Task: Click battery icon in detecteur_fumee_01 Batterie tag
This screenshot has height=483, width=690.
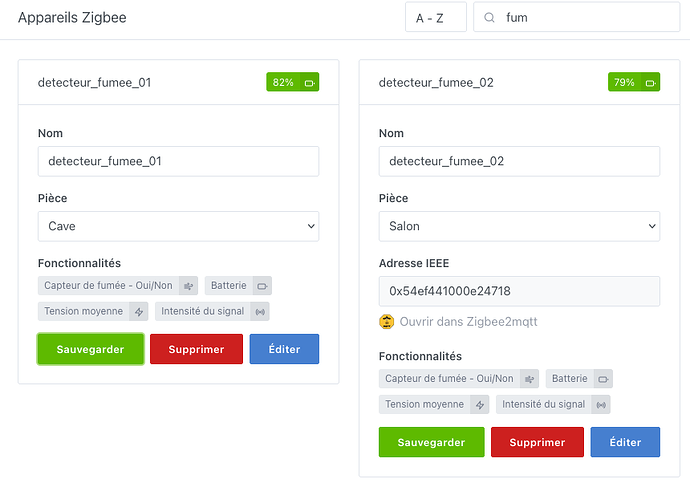Action: pyautogui.click(x=262, y=286)
